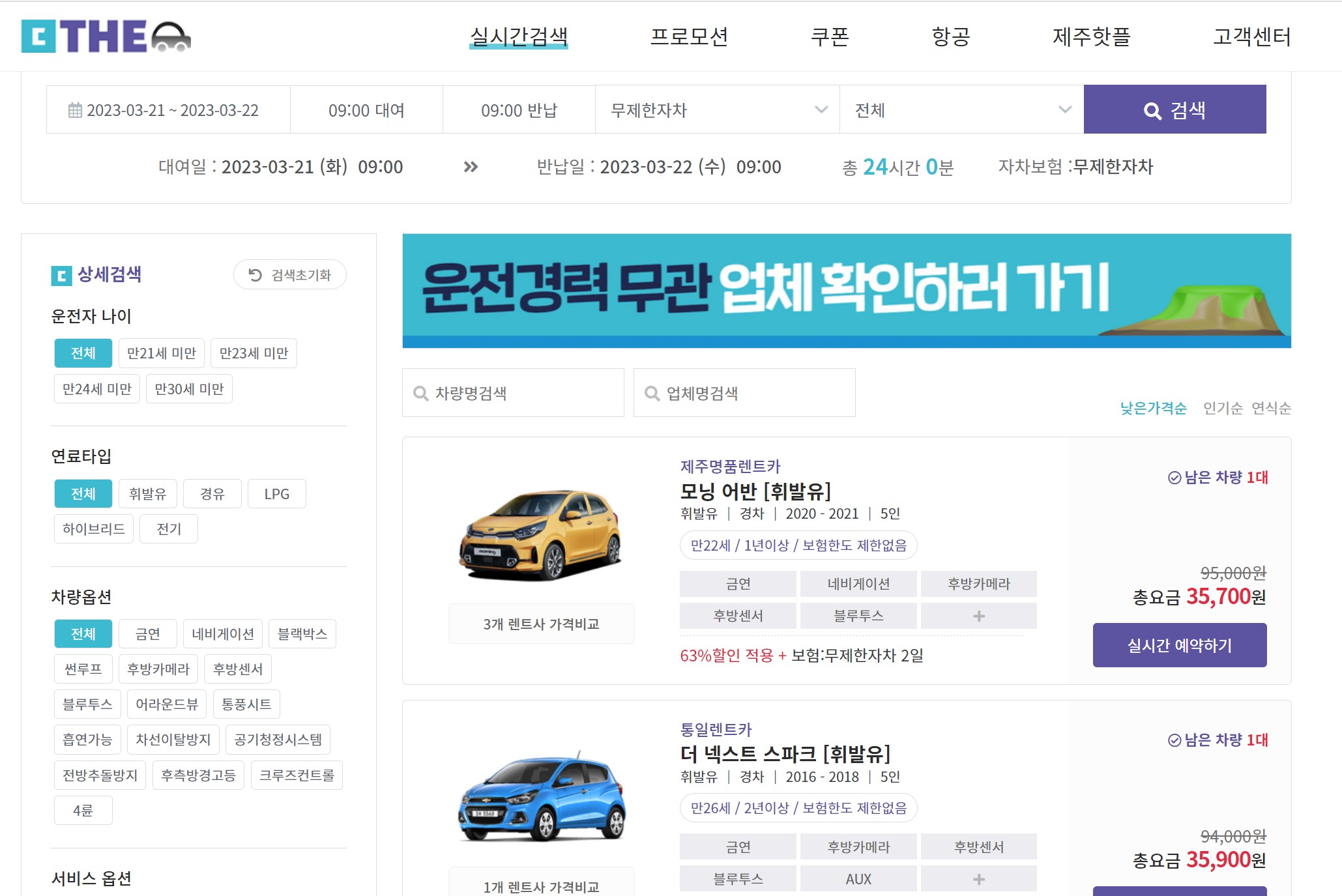This screenshot has height=896, width=1342.
Task: Open the 09:00 반납 return time selector
Action: tap(519, 109)
